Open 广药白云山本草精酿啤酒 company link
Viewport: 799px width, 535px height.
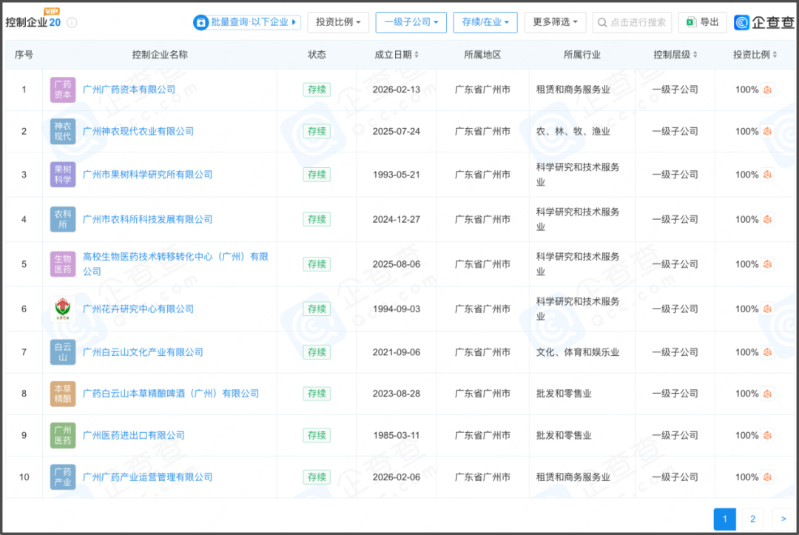(x=171, y=394)
